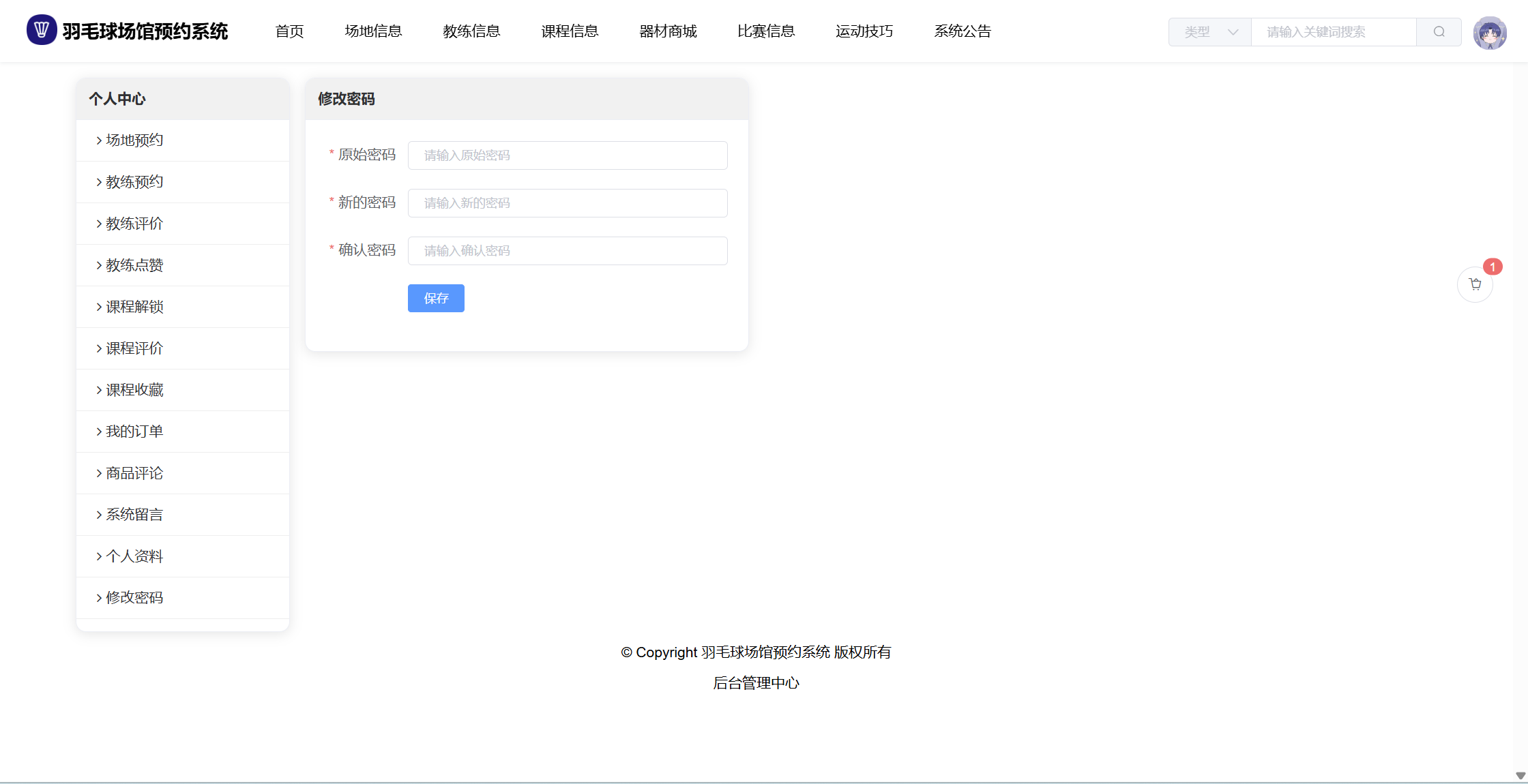Open the 器材商城 navigation item
Screen dimensions: 1528x784
coord(668,31)
